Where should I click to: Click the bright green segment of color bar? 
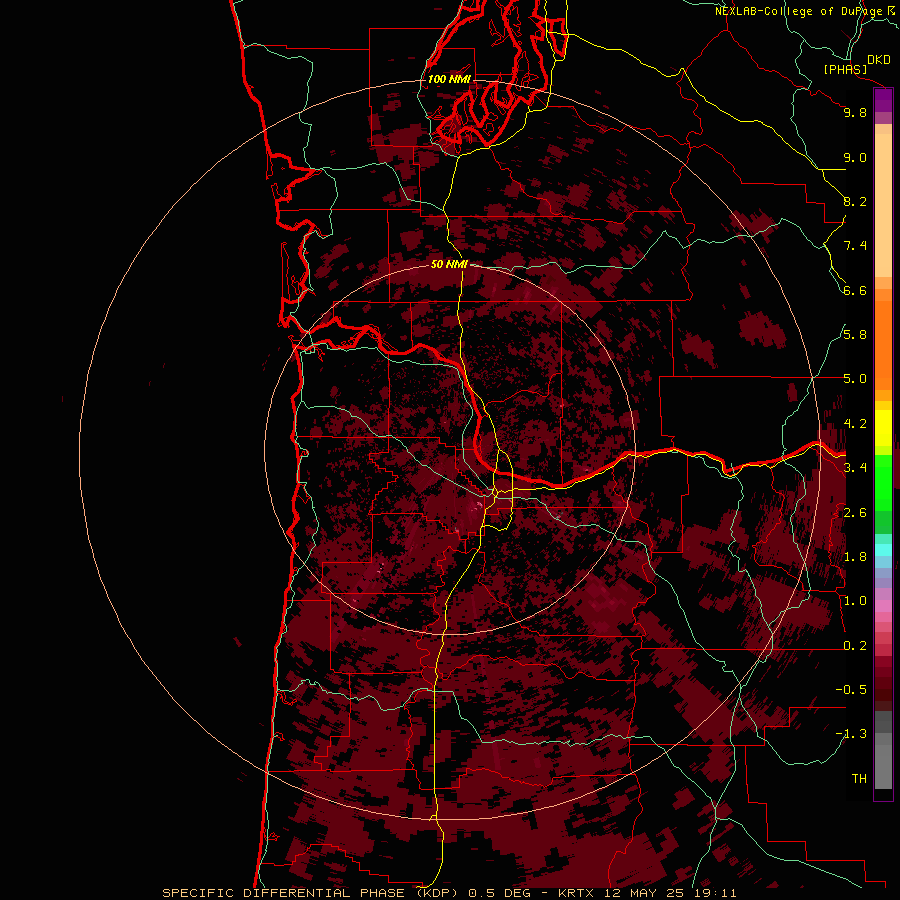(x=883, y=481)
